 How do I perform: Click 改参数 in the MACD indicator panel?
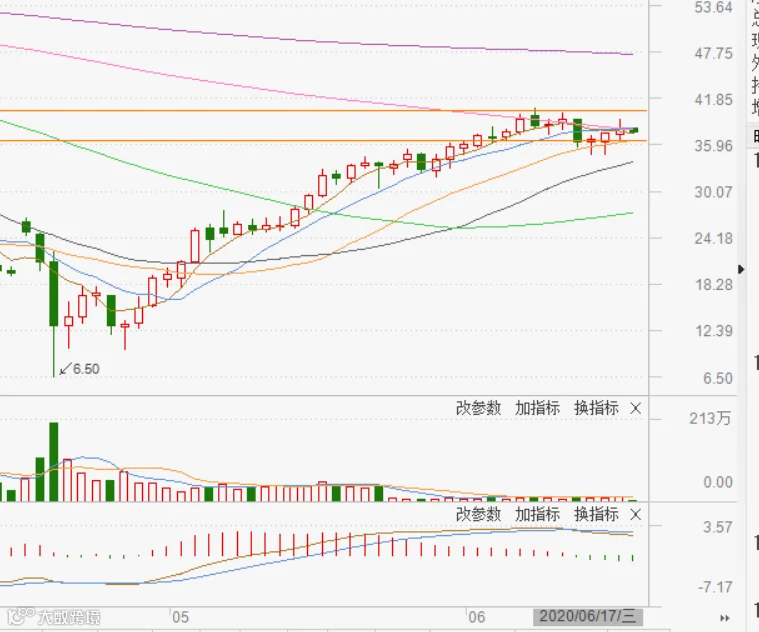point(478,514)
